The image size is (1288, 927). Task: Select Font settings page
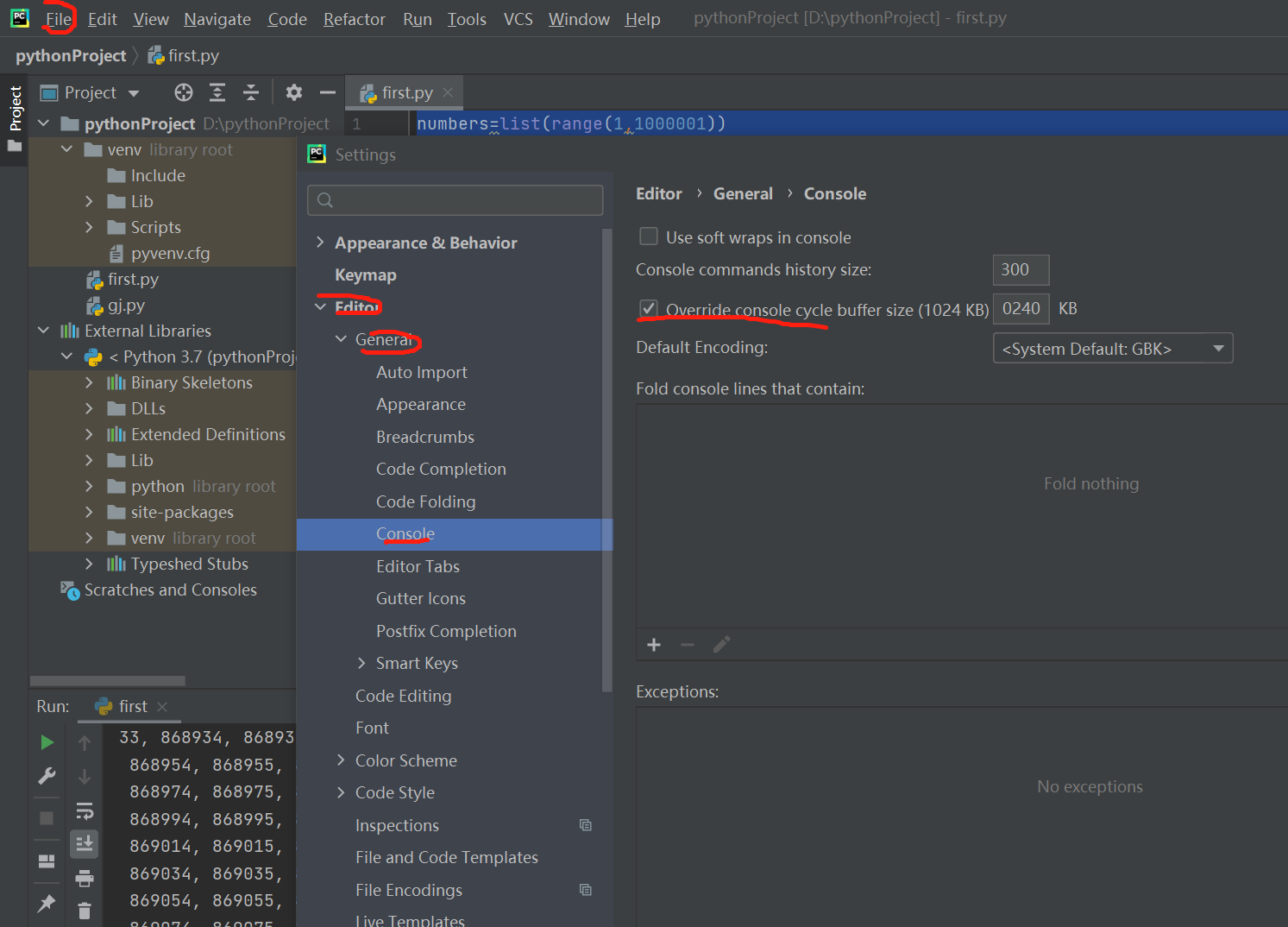point(372,728)
